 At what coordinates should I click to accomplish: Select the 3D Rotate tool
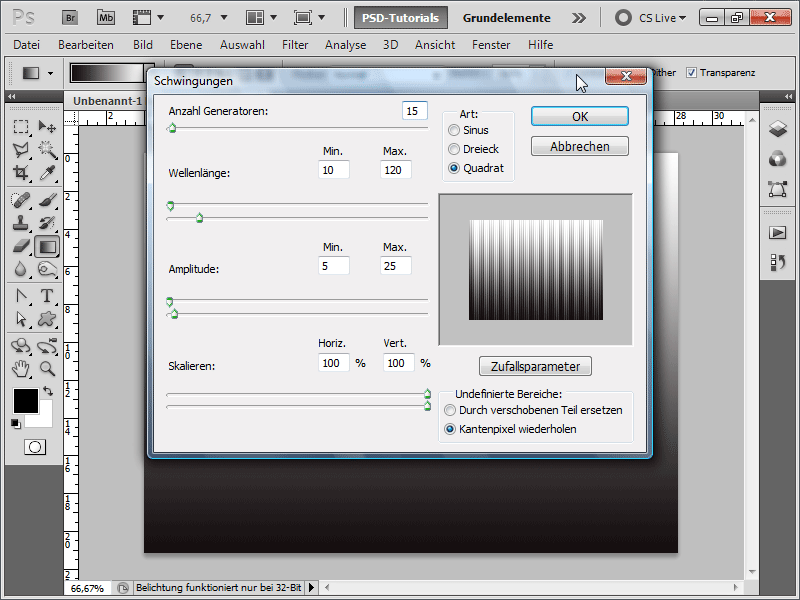[x=21, y=346]
